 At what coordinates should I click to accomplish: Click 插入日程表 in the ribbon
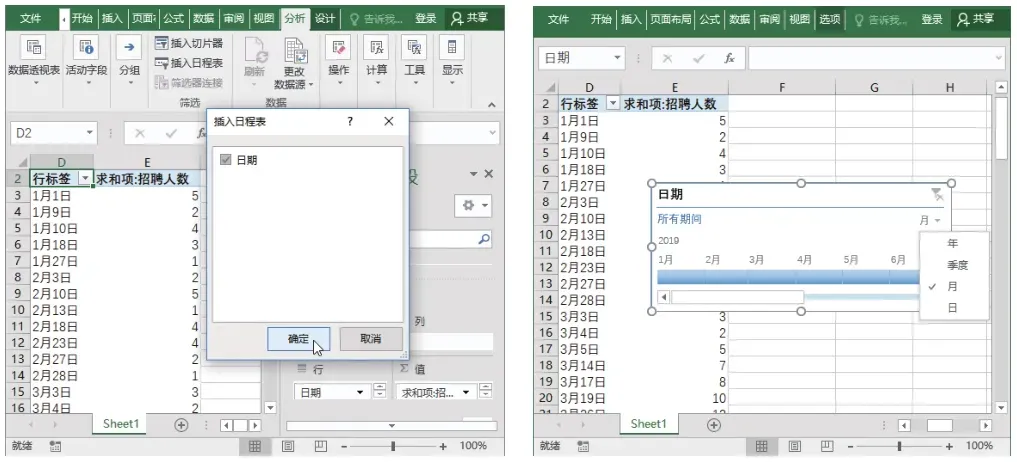tap(189, 63)
